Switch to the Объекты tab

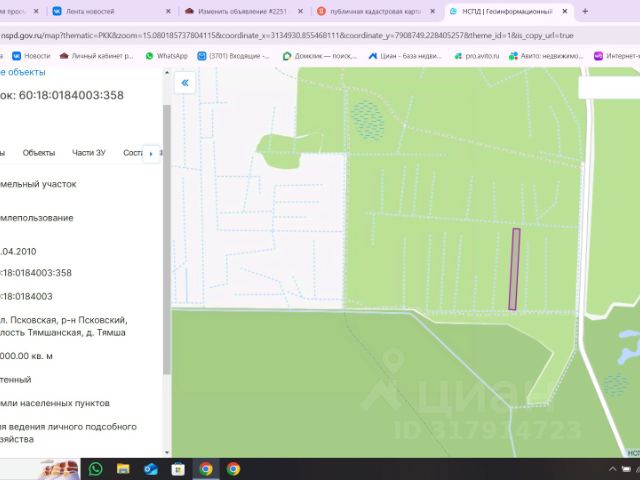coord(39,153)
